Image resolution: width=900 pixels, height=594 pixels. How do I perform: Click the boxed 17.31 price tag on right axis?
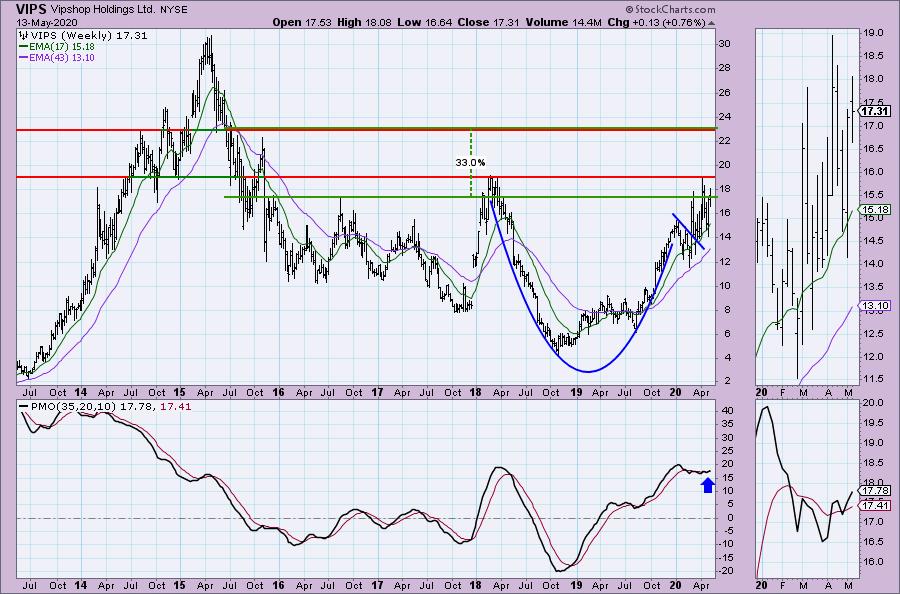(x=875, y=111)
